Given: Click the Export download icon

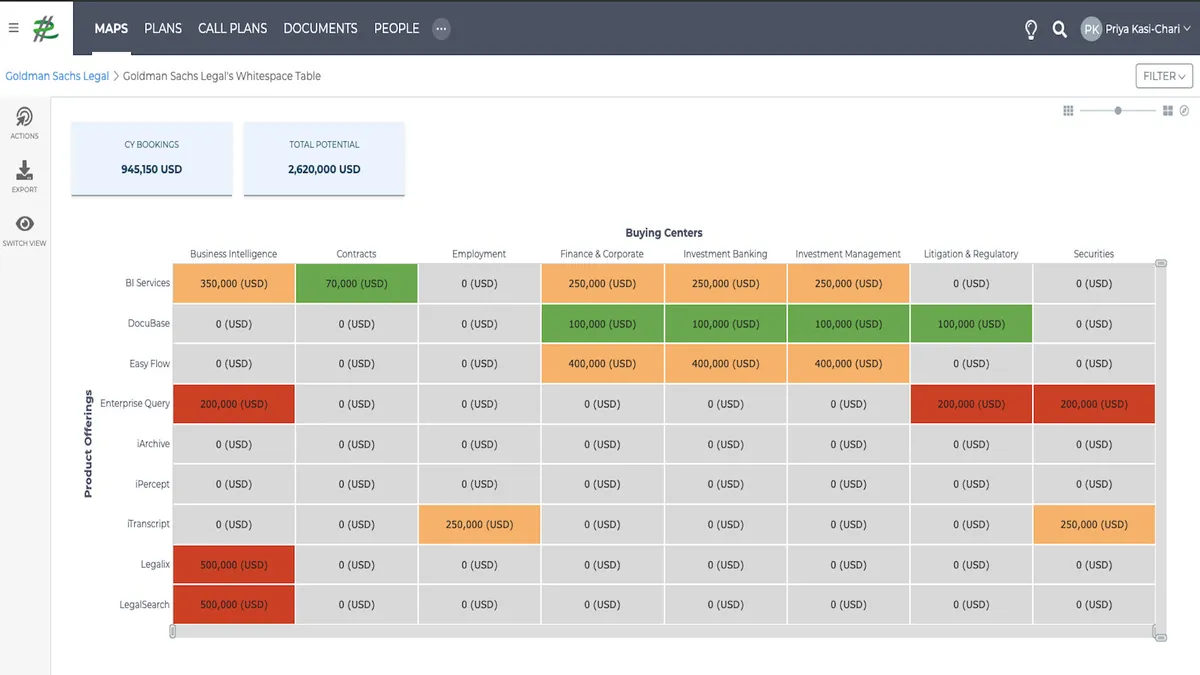Looking at the screenshot, I should tap(25, 171).
